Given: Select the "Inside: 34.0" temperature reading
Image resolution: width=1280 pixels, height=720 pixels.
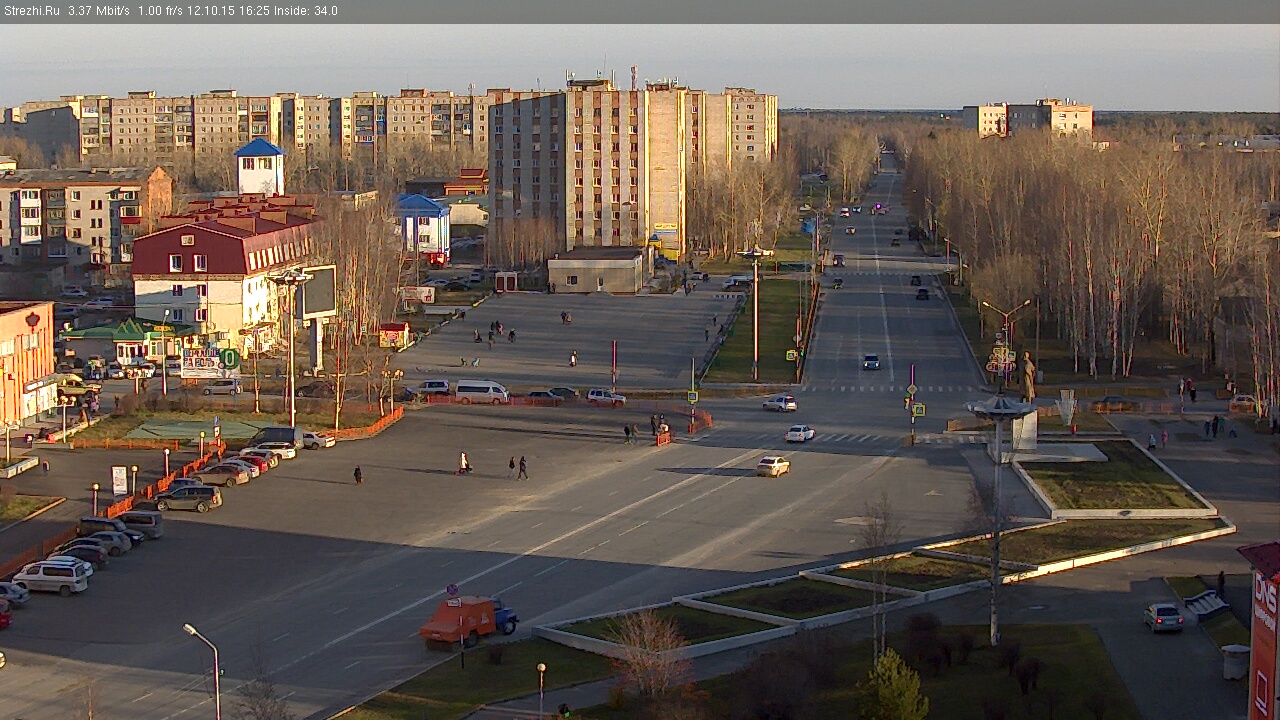Looking at the screenshot, I should tap(304, 11).
